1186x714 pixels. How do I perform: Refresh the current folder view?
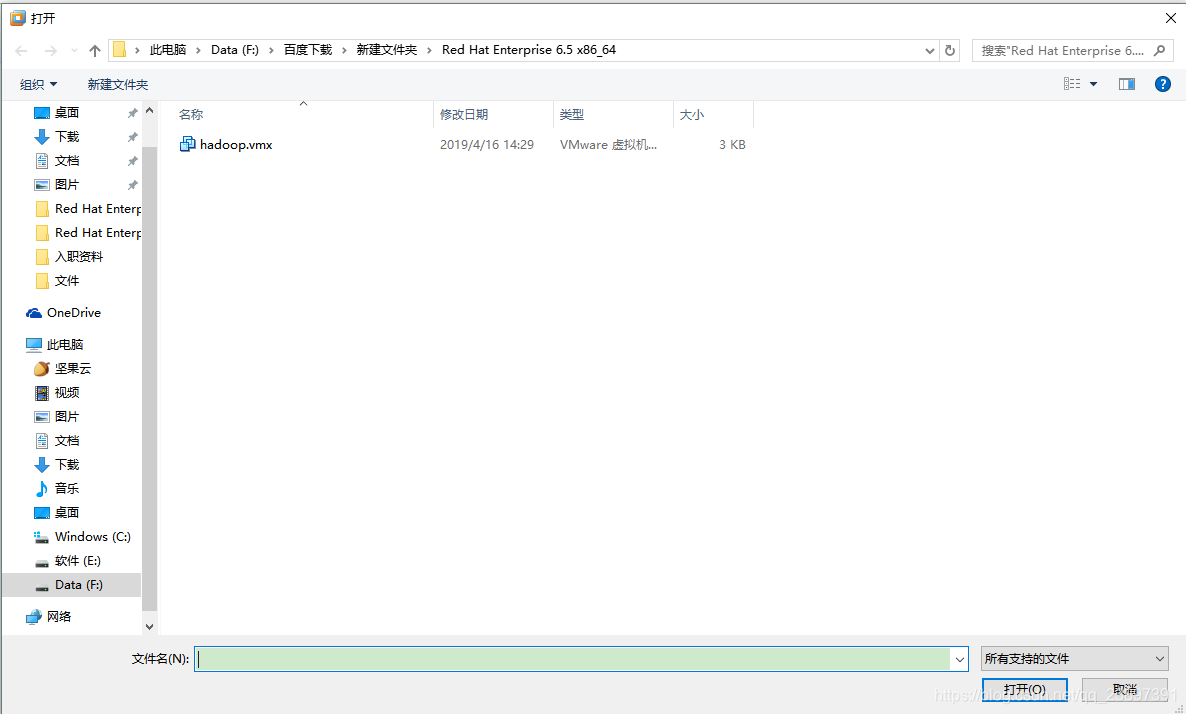[x=950, y=51]
